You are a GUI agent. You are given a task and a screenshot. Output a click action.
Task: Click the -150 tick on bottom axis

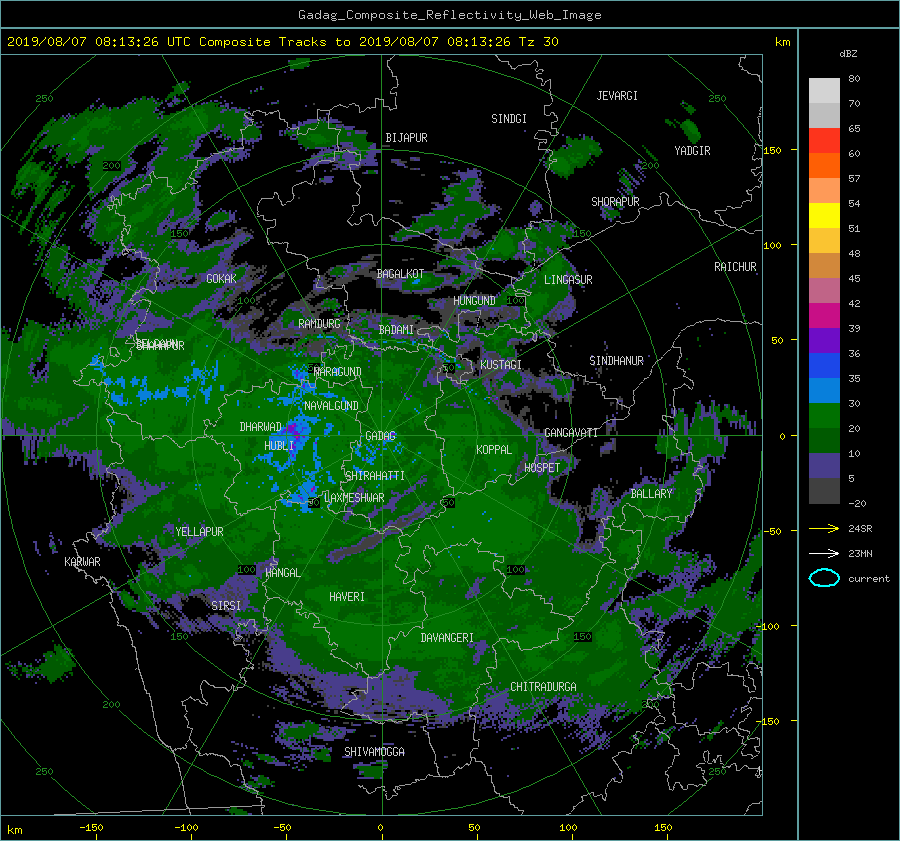(x=91, y=827)
